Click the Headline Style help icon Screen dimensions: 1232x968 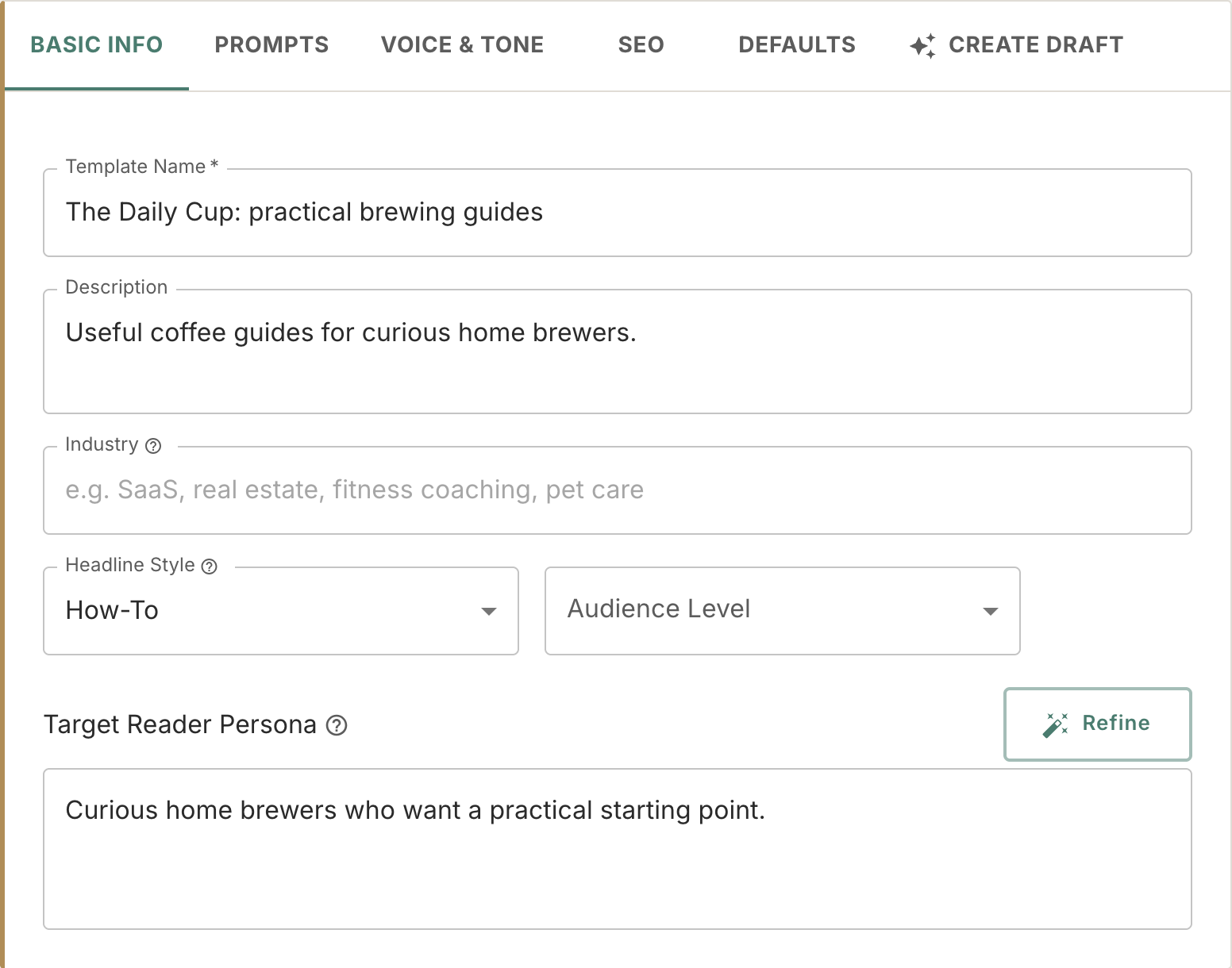(x=209, y=567)
